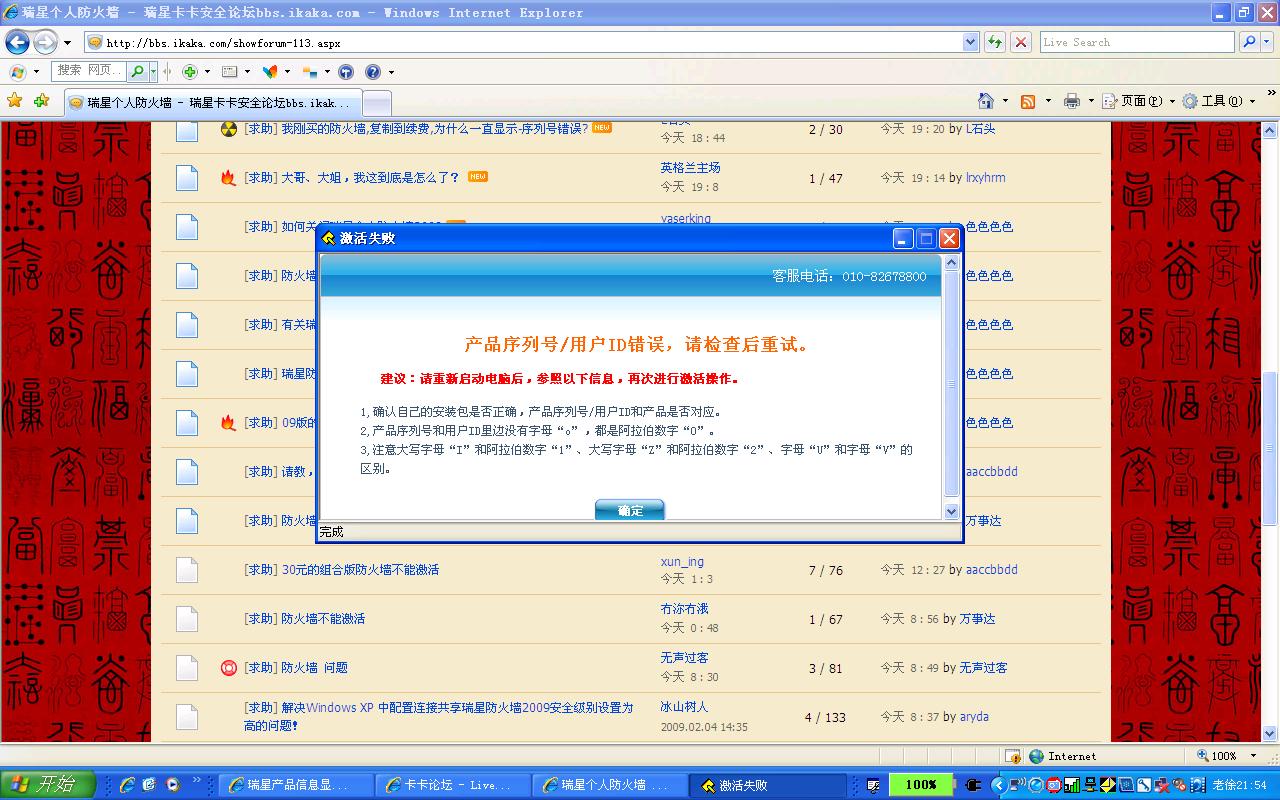The height and width of the screenshot is (800, 1280).
Task: Click the author name 冰山树人
Action: tap(684, 707)
